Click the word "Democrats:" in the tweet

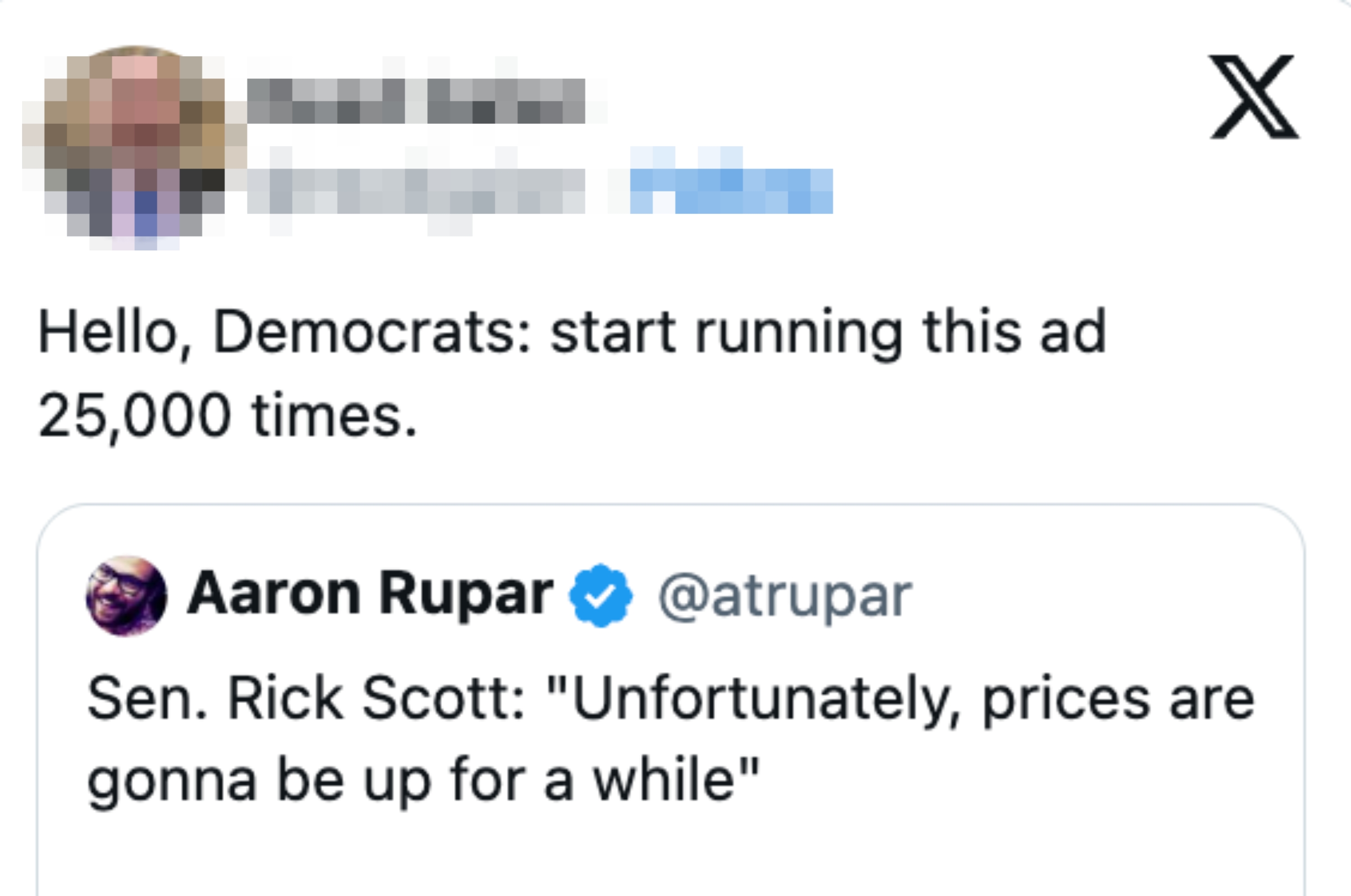point(372,332)
